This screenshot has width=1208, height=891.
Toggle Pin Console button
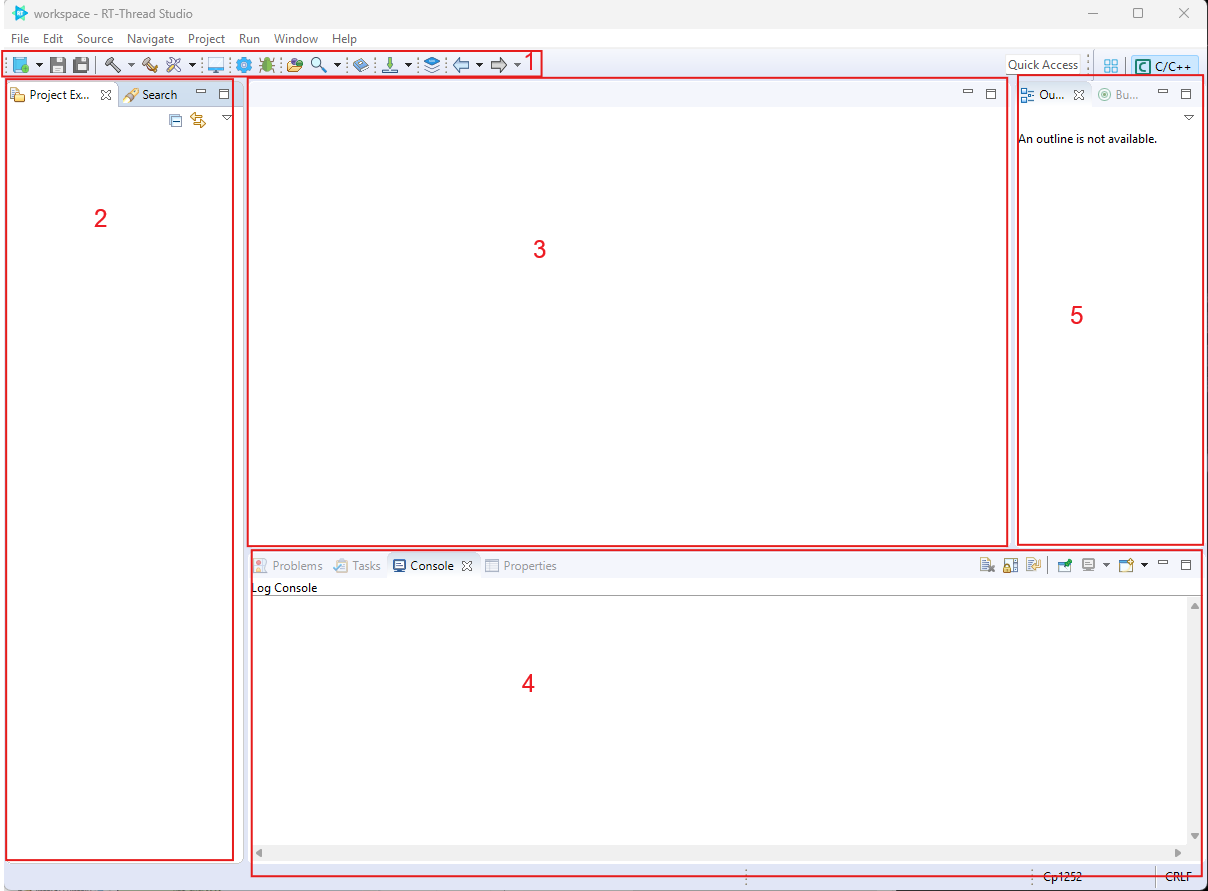tap(1065, 566)
